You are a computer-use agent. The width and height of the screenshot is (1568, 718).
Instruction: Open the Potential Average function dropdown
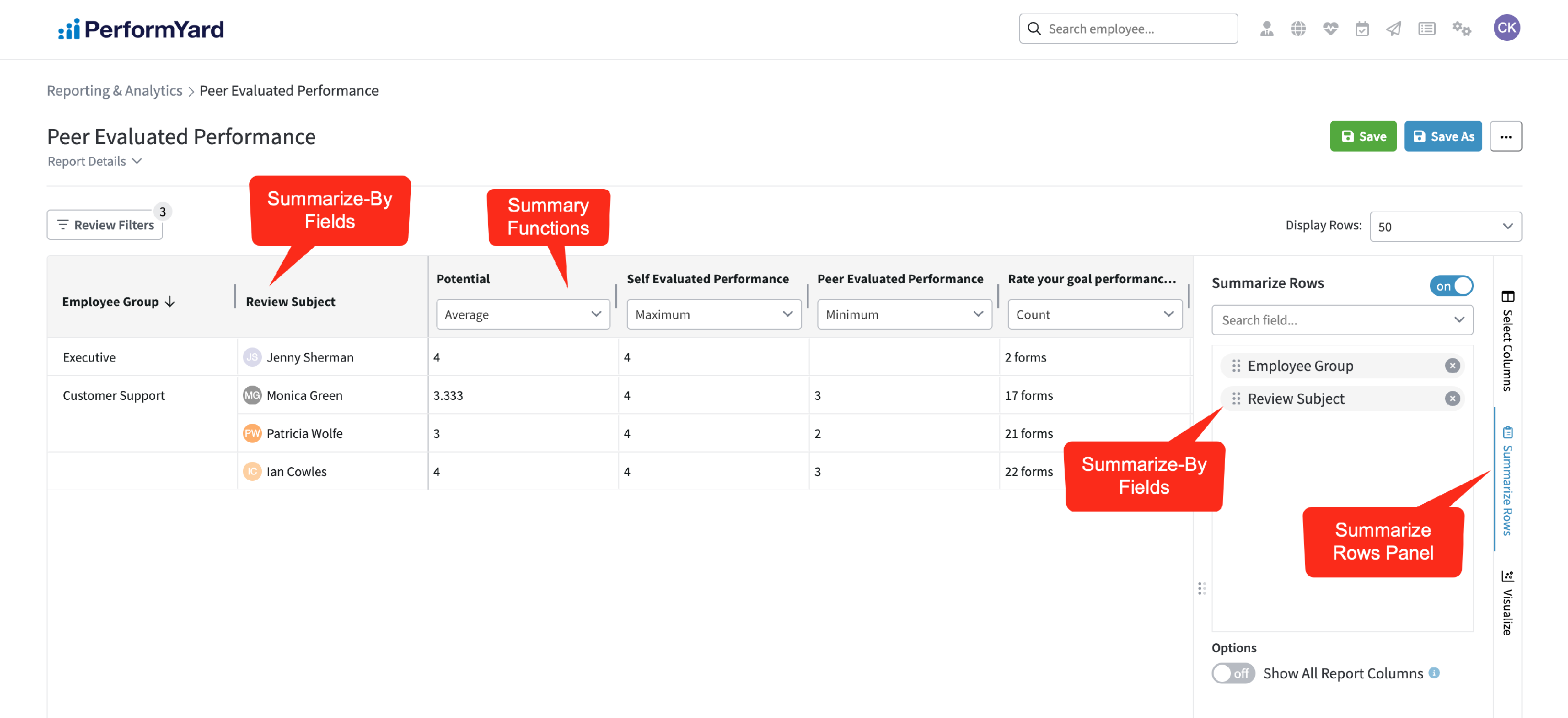522,315
